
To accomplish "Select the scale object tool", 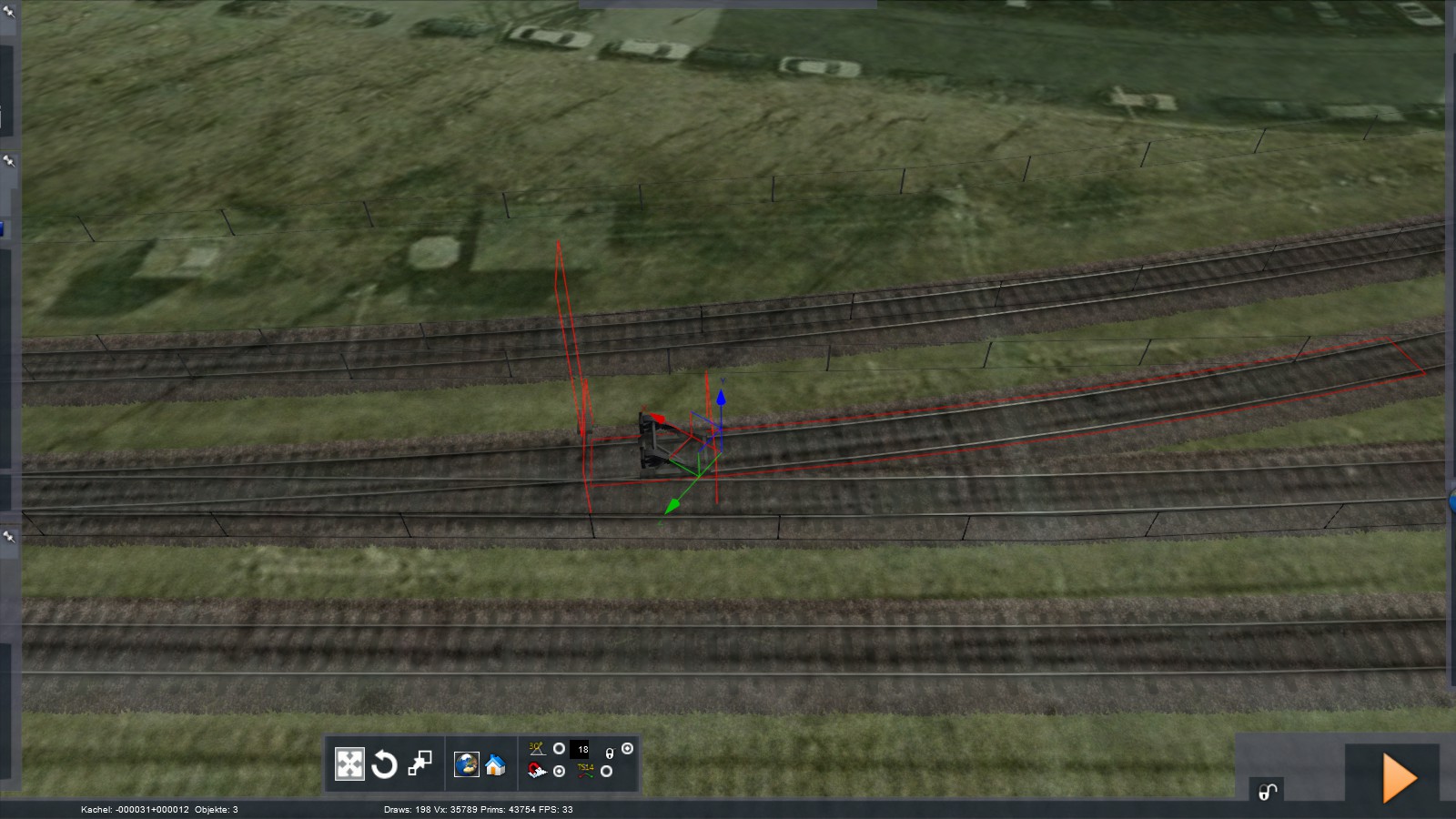I will coord(420,763).
